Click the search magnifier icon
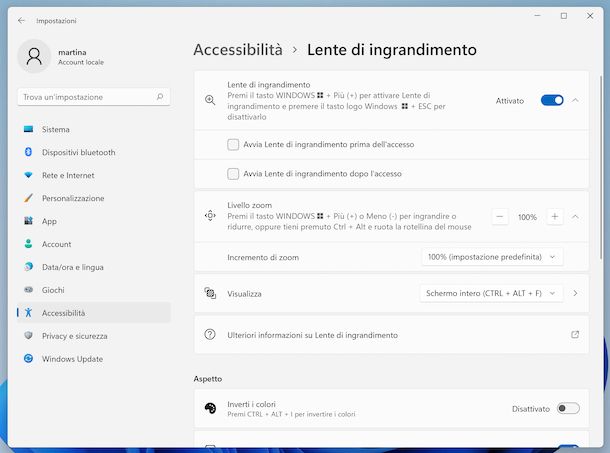 click(x=160, y=97)
